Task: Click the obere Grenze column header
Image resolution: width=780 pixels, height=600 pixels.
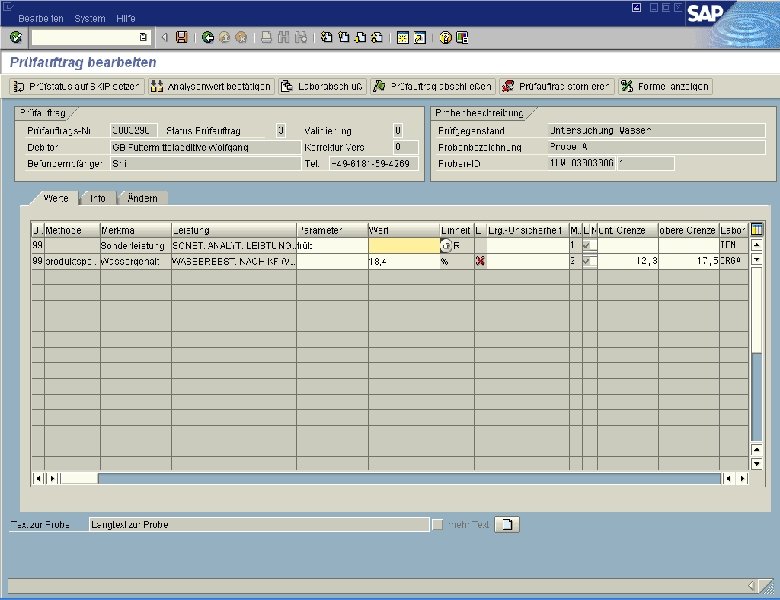Action: [x=688, y=230]
